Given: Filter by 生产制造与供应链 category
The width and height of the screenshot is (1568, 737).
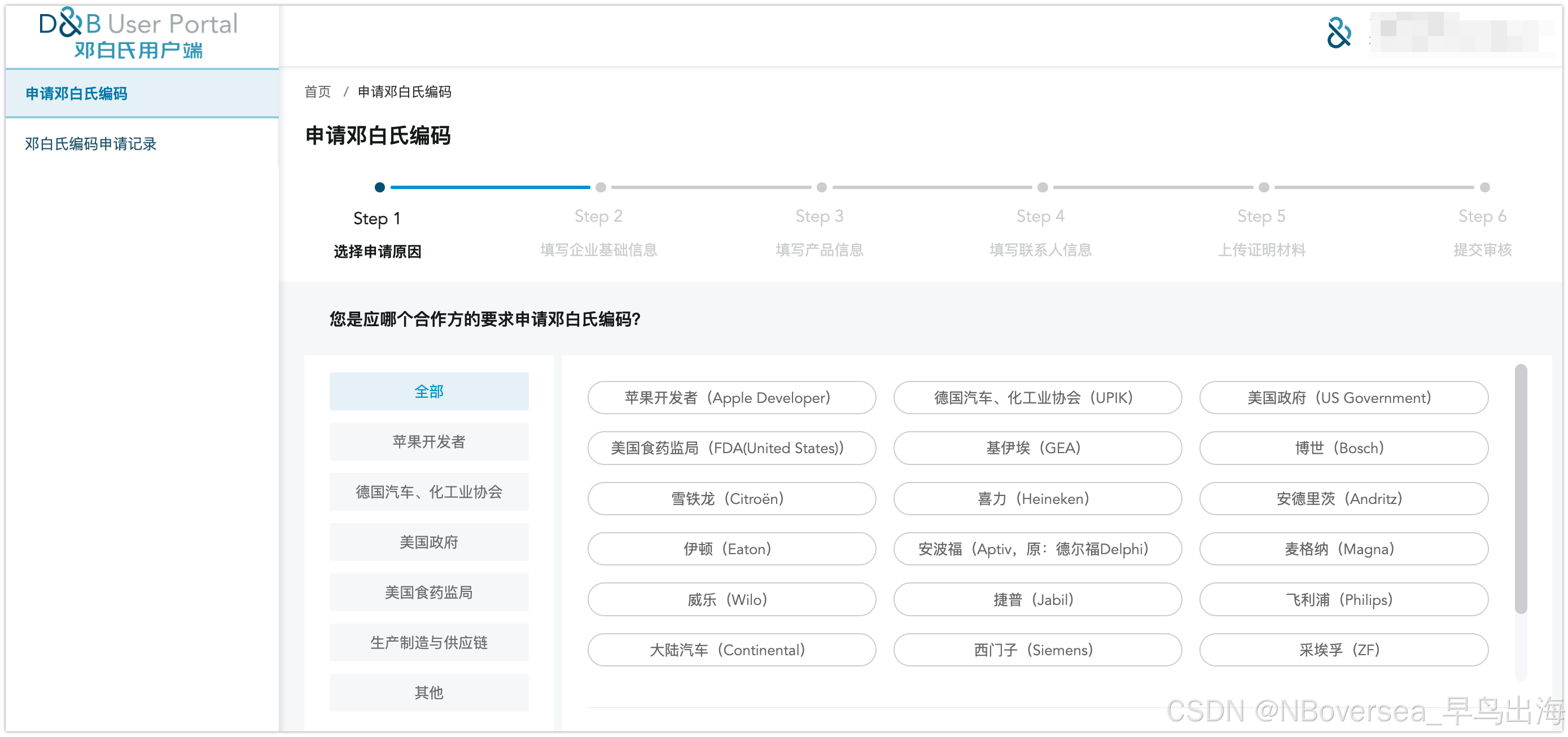Looking at the screenshot, I should tap(428, 642).
